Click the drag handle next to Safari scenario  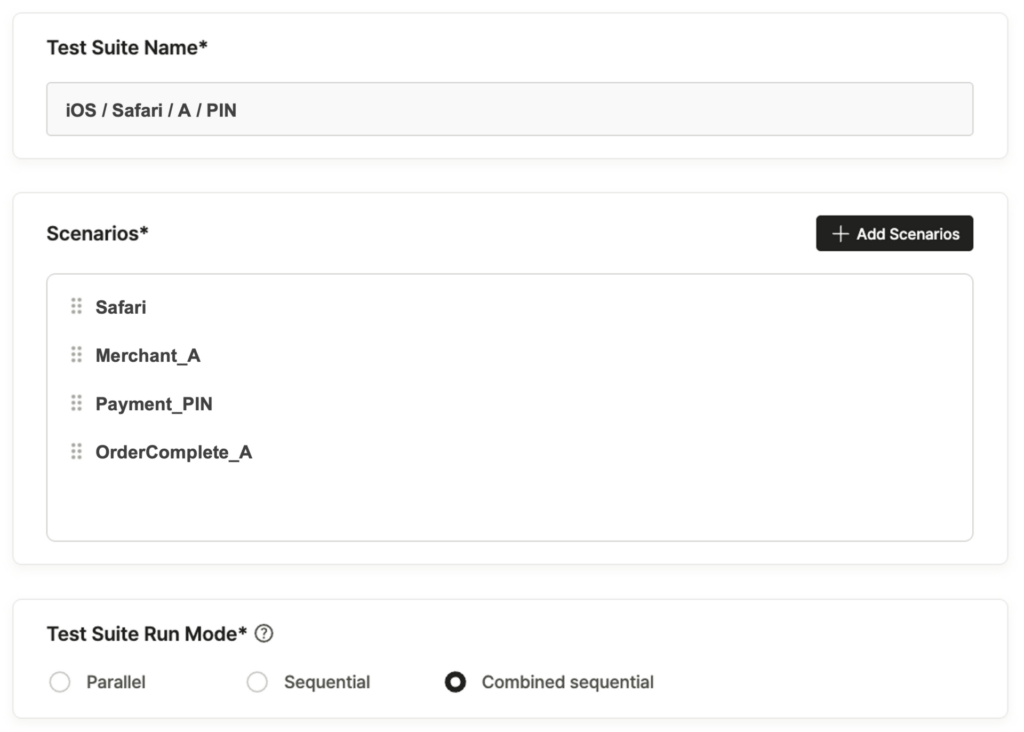click(76, 307)
